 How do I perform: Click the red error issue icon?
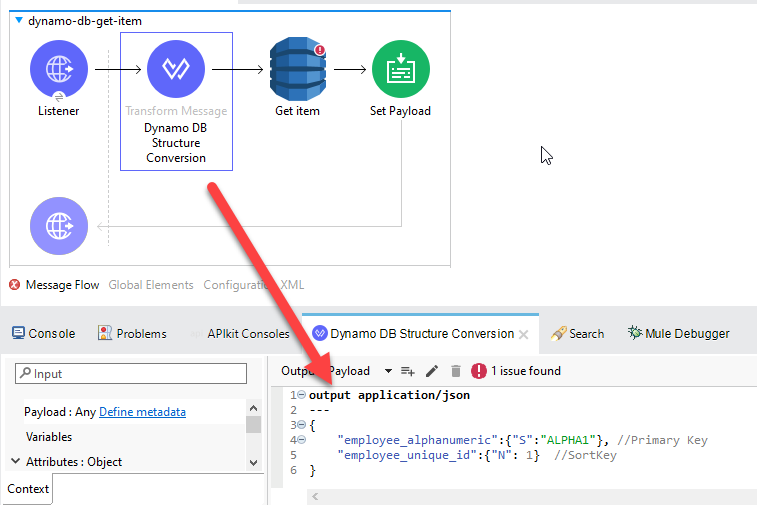pyautogui.click(x=479, y=371)
